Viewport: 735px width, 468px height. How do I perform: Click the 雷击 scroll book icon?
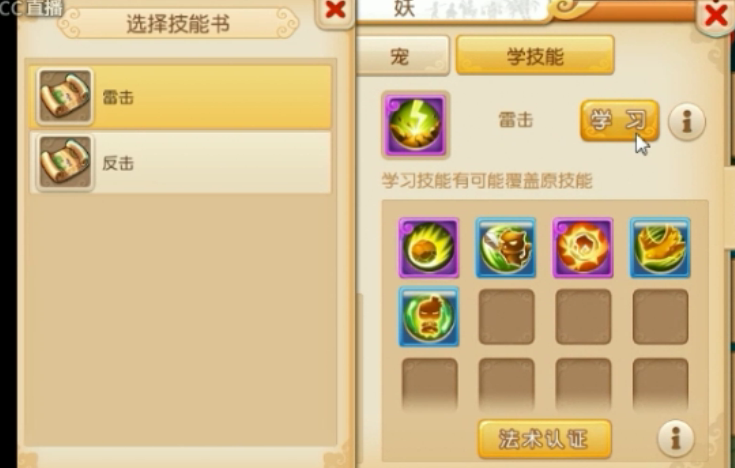[65, 97]
